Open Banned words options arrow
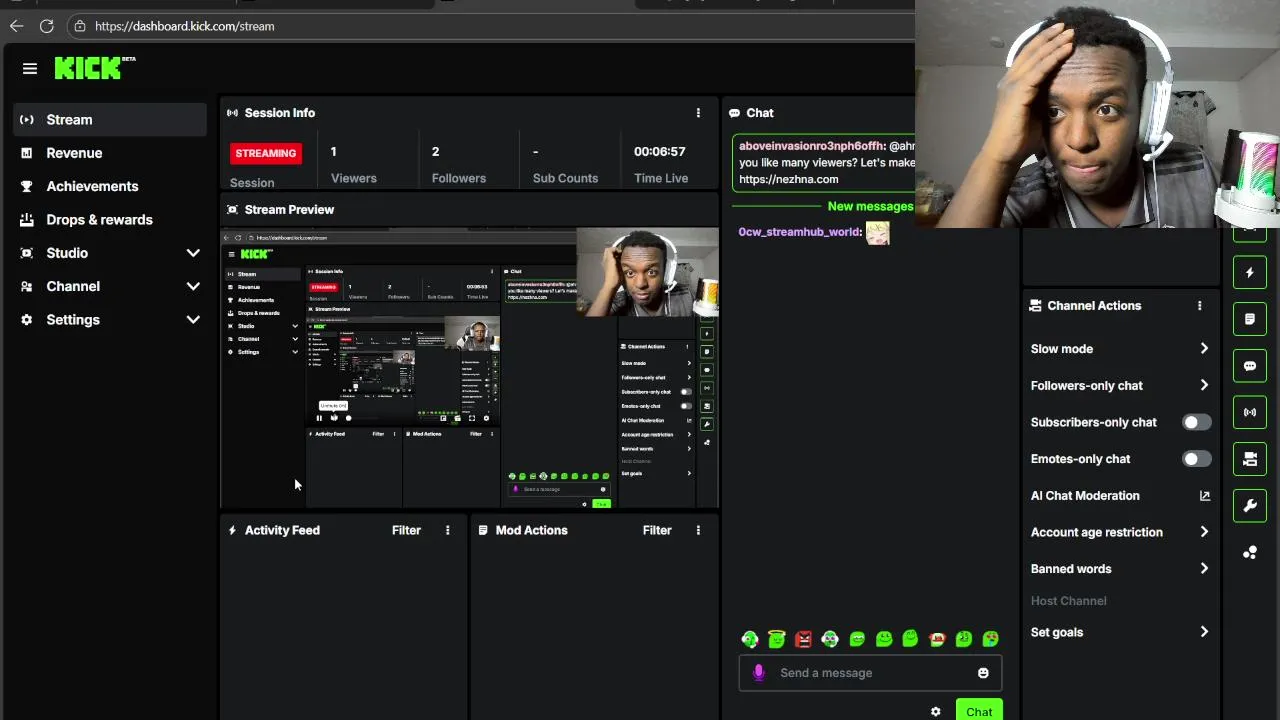Image resolution: width=1280 pixels, height=720 pixels. tap(1204, 569)
